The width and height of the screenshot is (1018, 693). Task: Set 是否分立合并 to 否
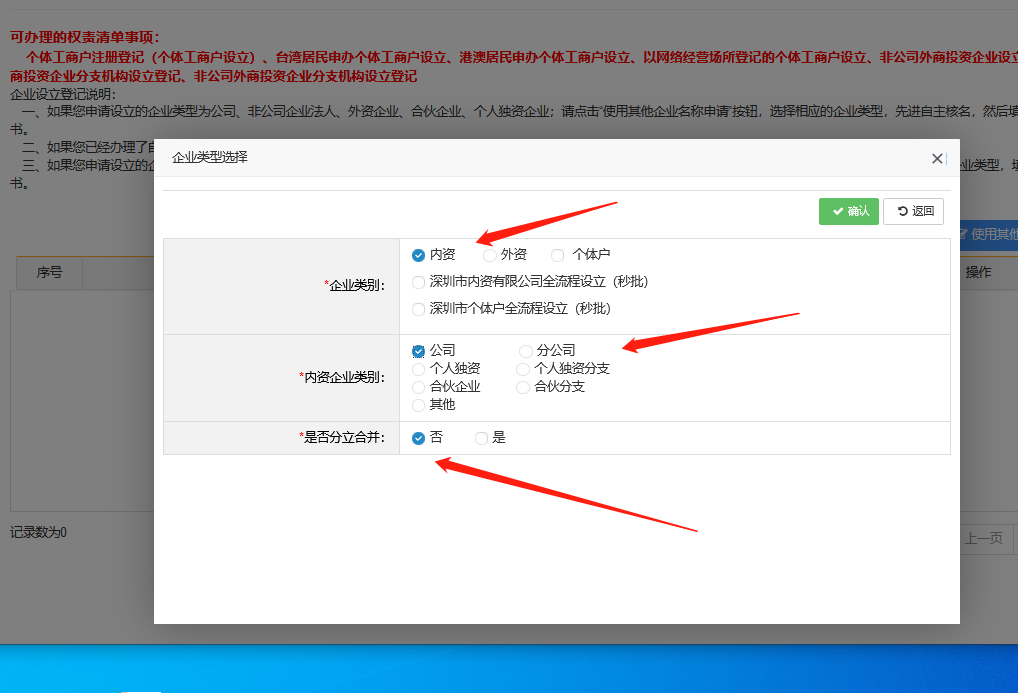(418, 438)
